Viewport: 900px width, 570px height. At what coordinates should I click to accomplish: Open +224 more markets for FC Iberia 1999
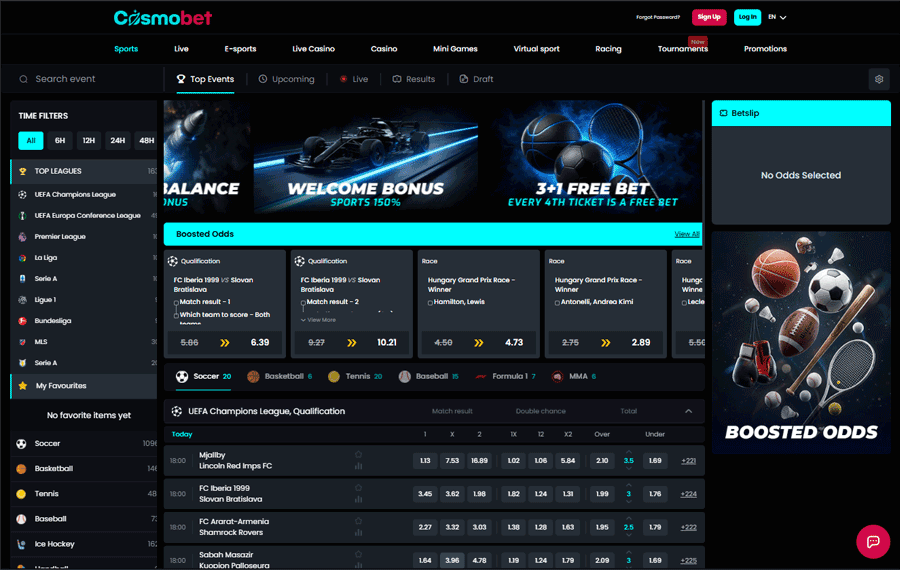(688, 494)
